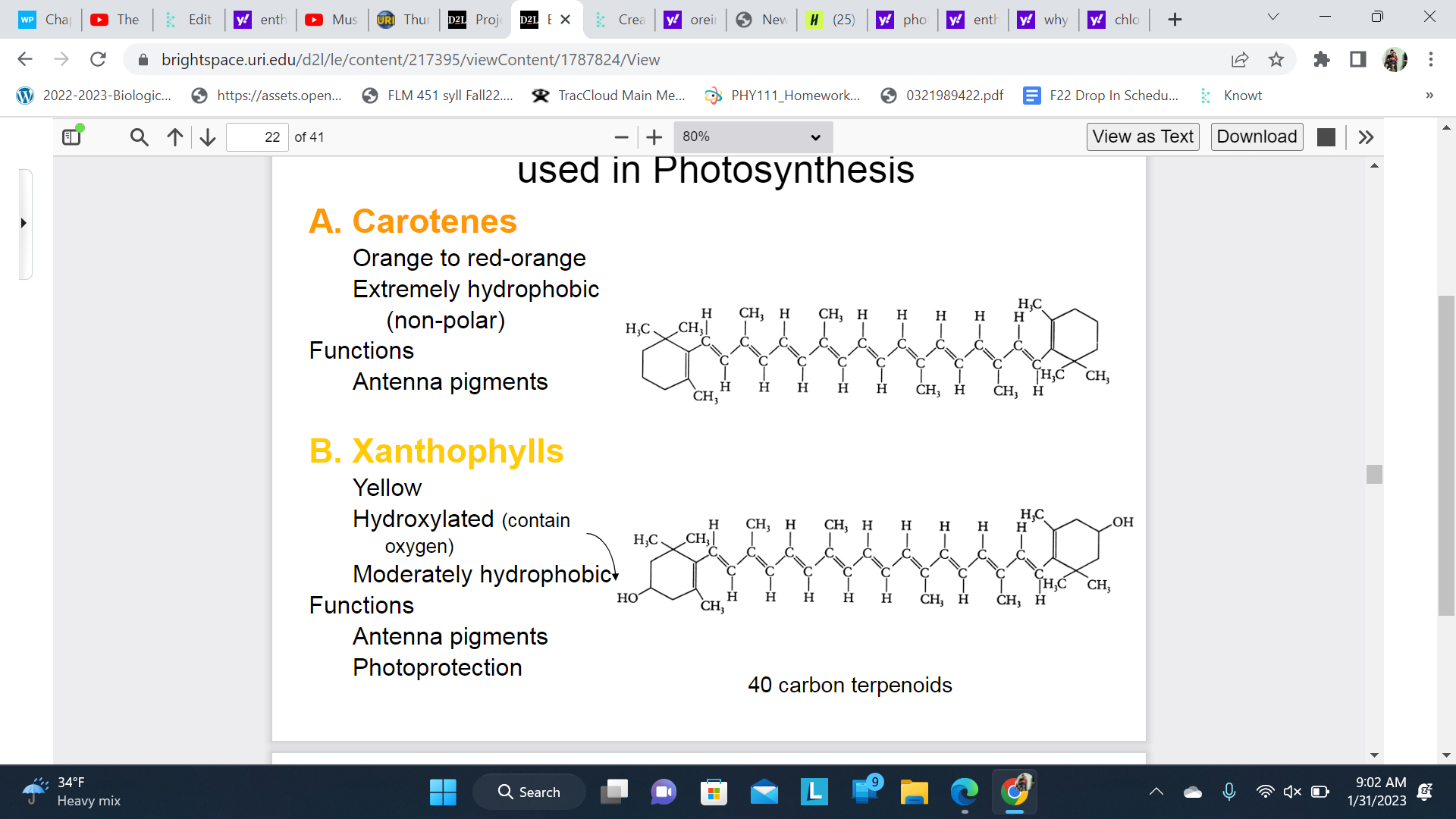Close the active D2L tab
Viewport: 1456px width, 819px height.
[x=565, y=20]
